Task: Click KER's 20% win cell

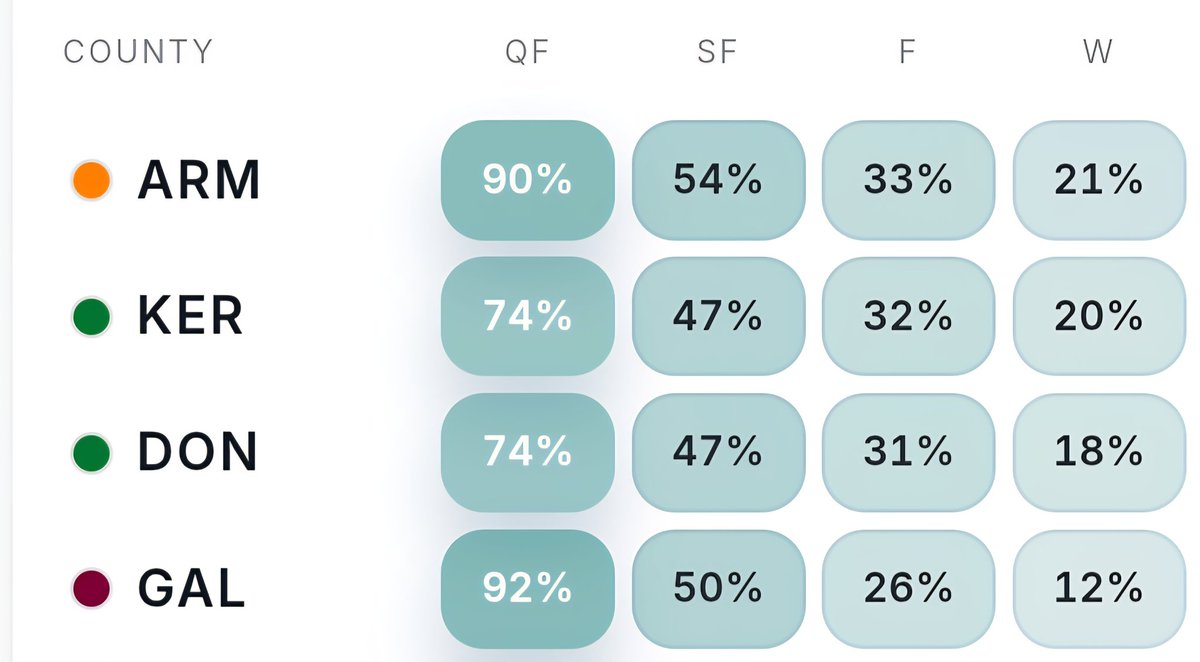Action: tap(1099, 317)
